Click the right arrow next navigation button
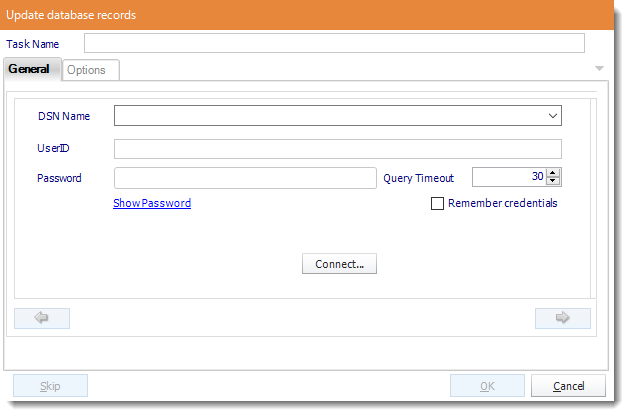629x416 pixels. (562, 318)
